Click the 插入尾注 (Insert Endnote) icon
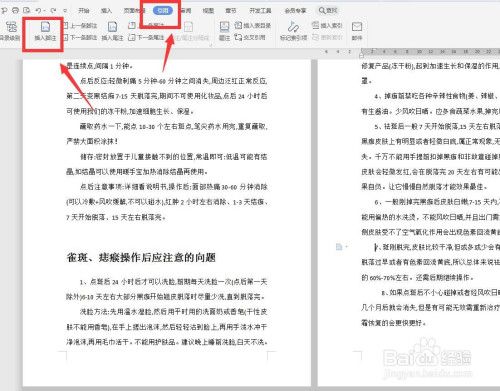This screenshot has width=500, height=391. tap(112, 27)
